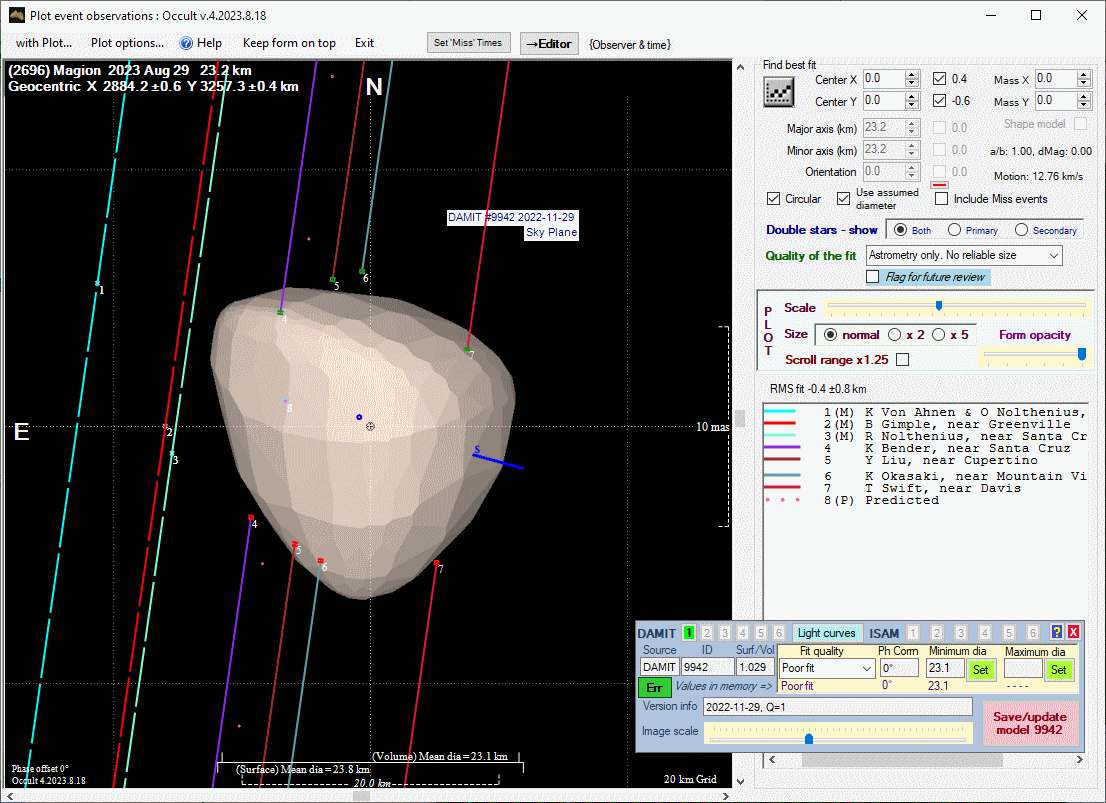Close the DAMIT panel with red X
Viewport: 1106px width, 803px height.
pos(1073,632)
